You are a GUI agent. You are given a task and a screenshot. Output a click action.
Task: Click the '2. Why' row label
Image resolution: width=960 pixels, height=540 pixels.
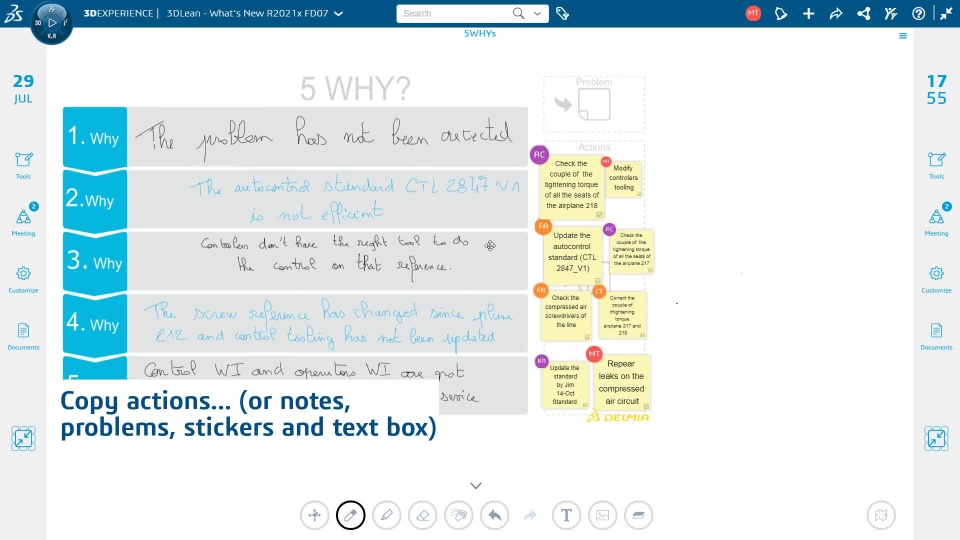(94, 199)
